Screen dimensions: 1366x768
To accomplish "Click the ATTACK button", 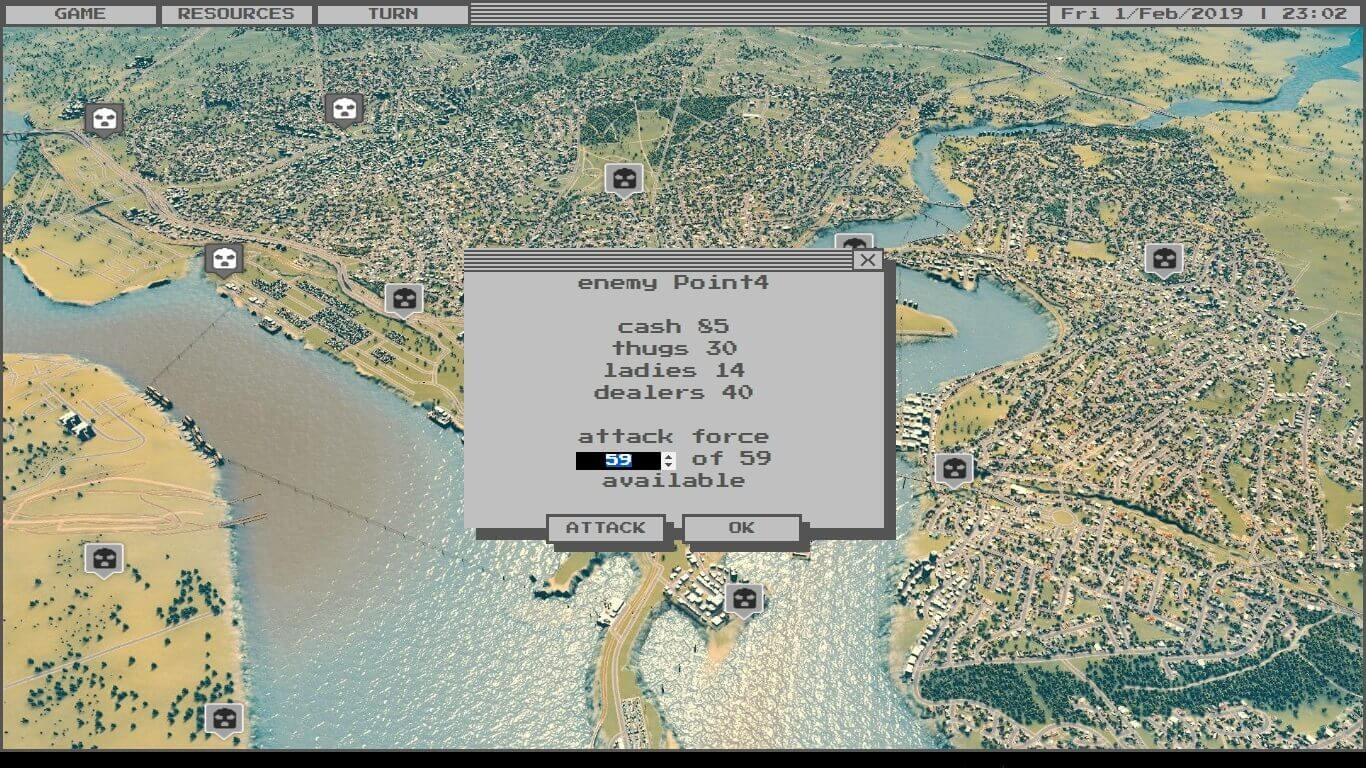I will pyautogui.click(x=605, y=528).
